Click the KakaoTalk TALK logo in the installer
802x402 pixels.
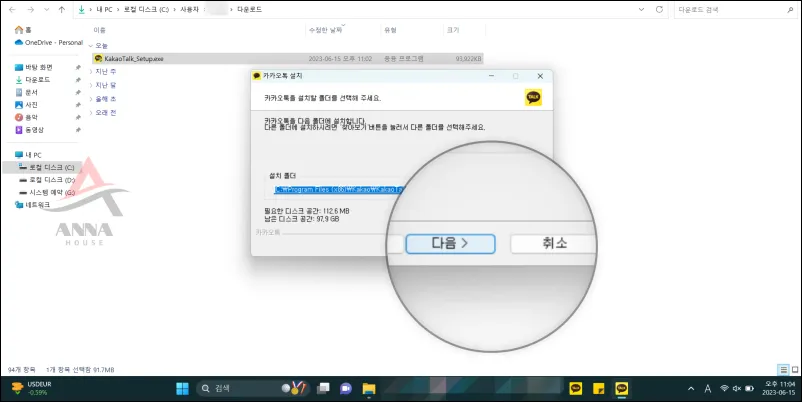(533, 97)
